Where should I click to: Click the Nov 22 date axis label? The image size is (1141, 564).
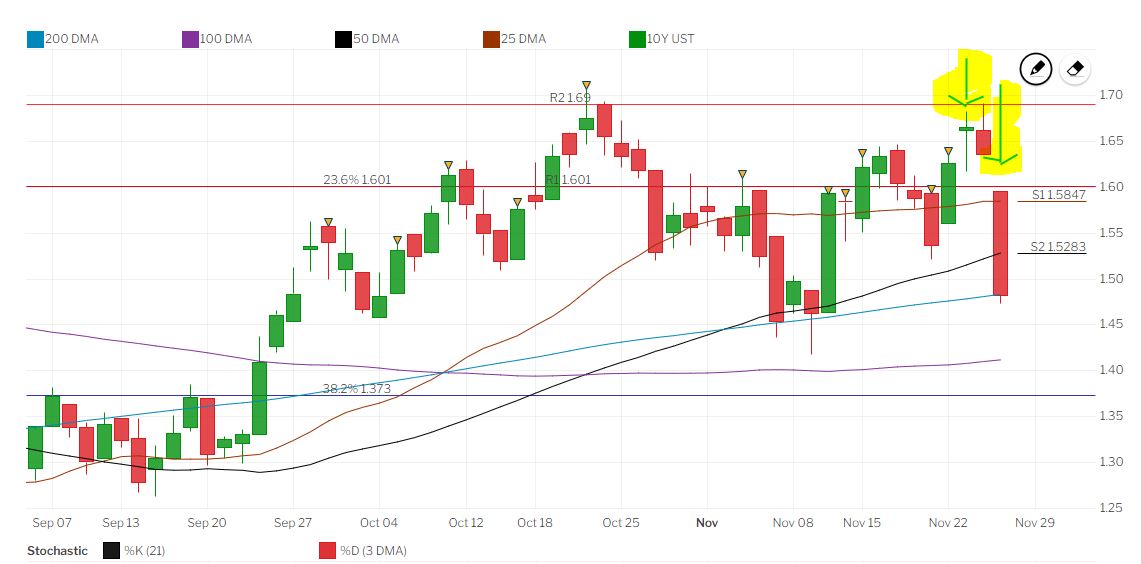click(x=948, y=523)
